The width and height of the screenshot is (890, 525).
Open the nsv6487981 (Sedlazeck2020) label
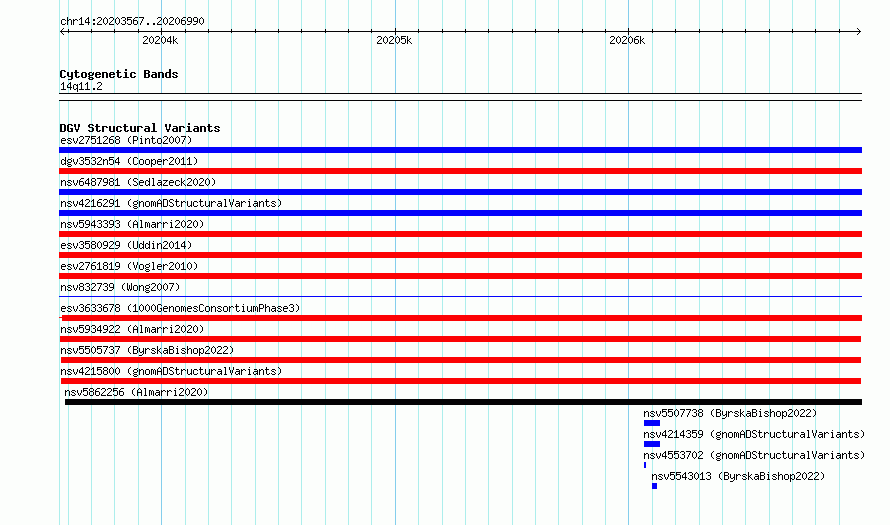point(138,182)
